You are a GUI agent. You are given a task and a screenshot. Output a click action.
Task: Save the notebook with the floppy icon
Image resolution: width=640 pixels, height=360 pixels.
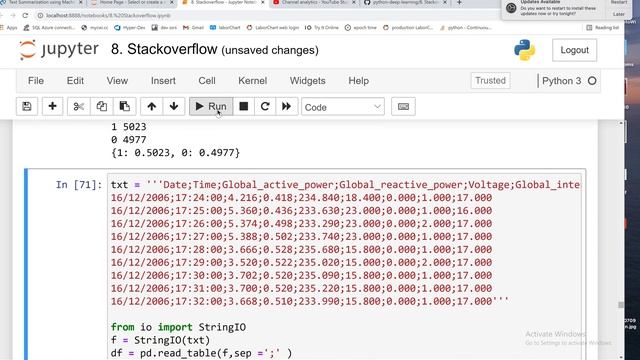[27, 107]
